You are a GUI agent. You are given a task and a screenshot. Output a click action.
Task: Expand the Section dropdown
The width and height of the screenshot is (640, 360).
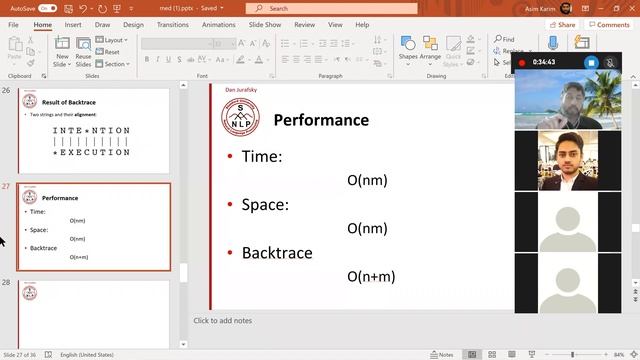pyautogui.click(x=113, y=64)
